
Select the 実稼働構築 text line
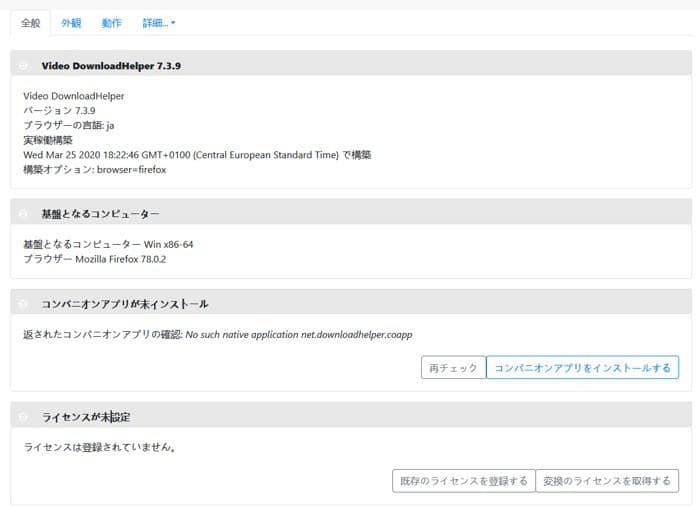(48, 140)
